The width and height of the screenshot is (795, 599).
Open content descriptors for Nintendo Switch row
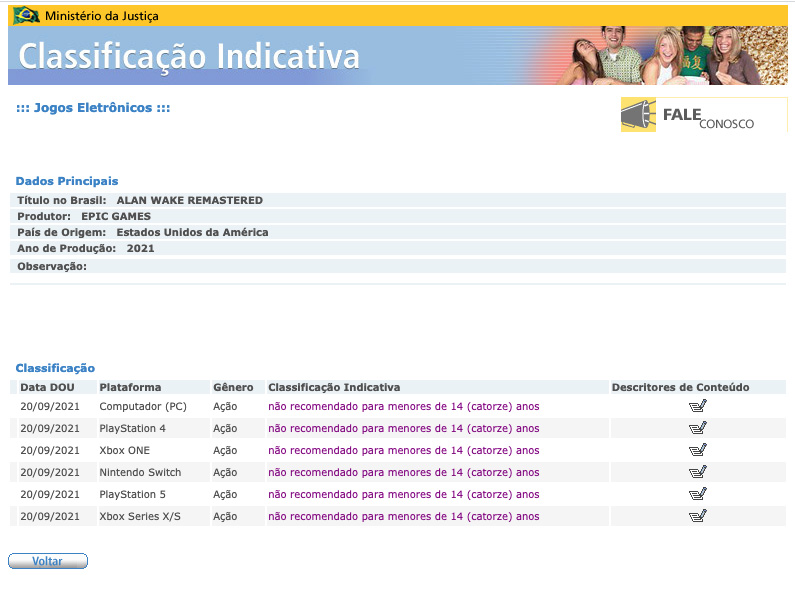(698, 472)
